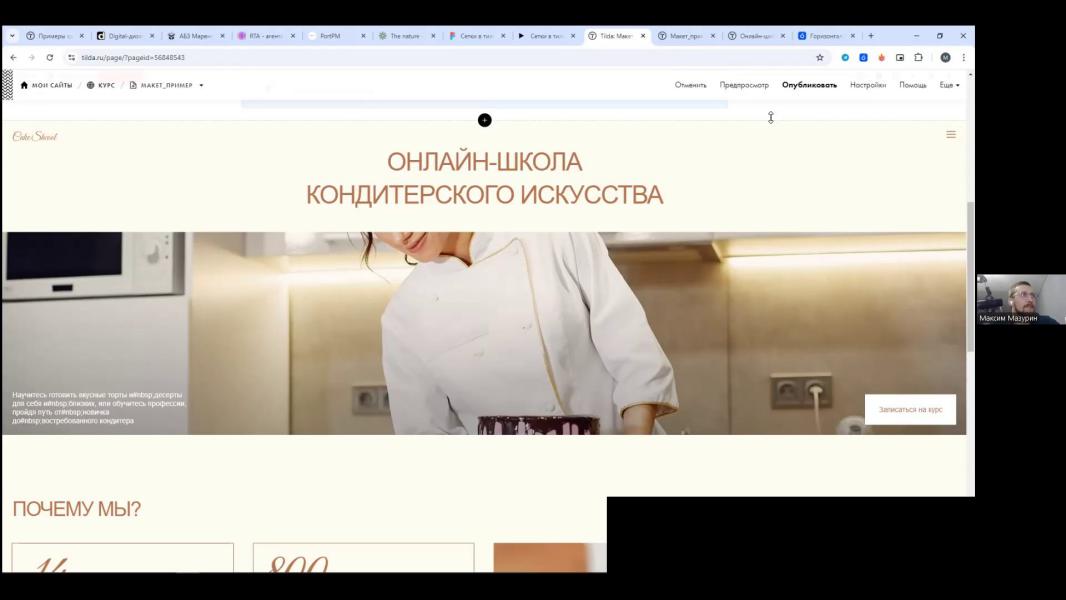Click the browser back arrow
Image resolution: width=1066 pixels, height=600 pixels.
coord(12,58)
